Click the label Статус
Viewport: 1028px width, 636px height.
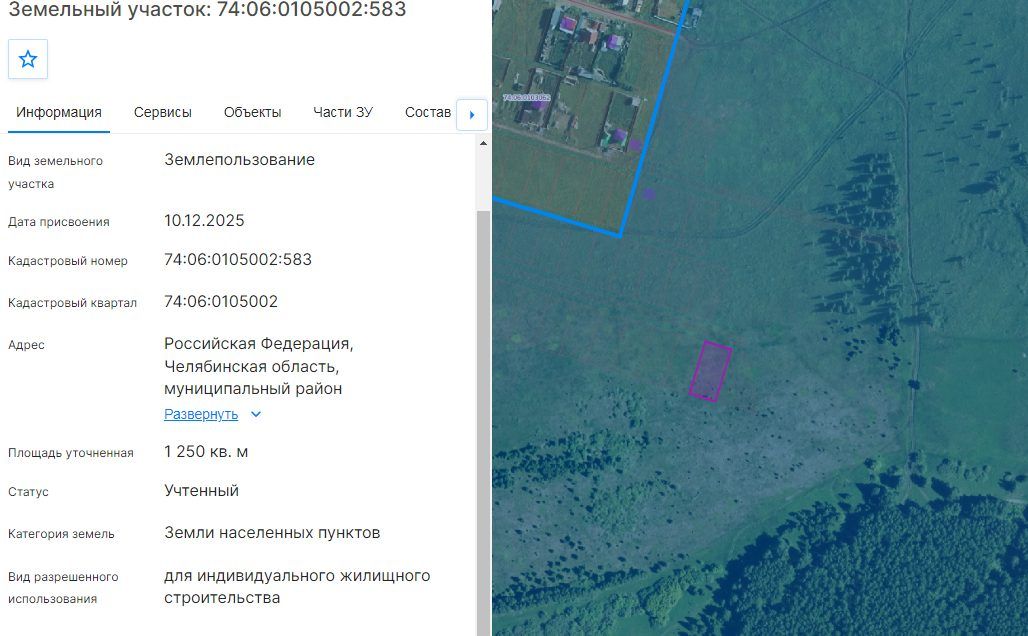click(28, 492)
